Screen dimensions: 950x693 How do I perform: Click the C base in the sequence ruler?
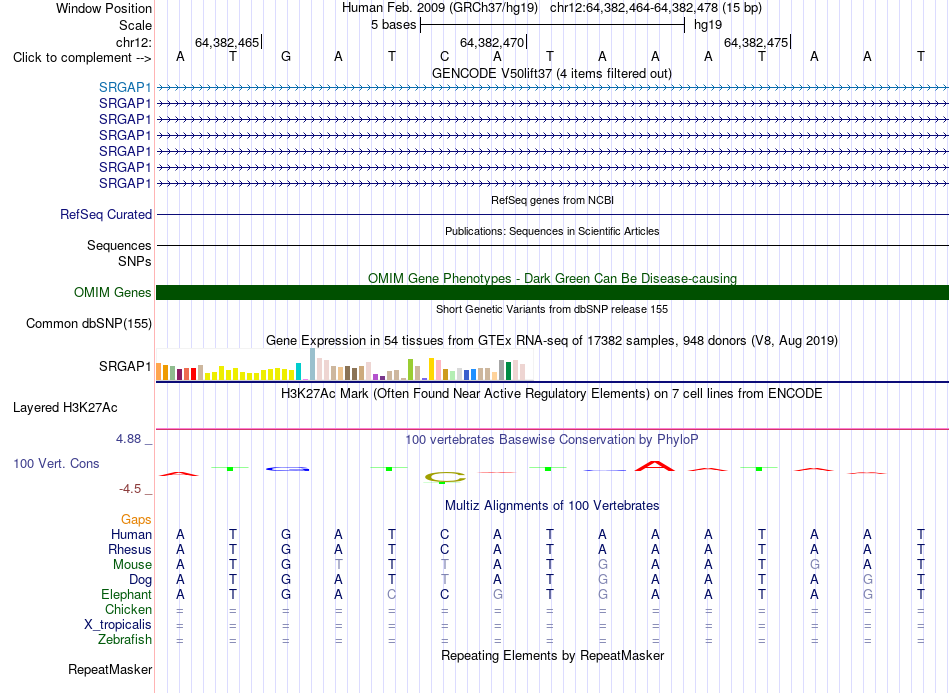point(445,56)
